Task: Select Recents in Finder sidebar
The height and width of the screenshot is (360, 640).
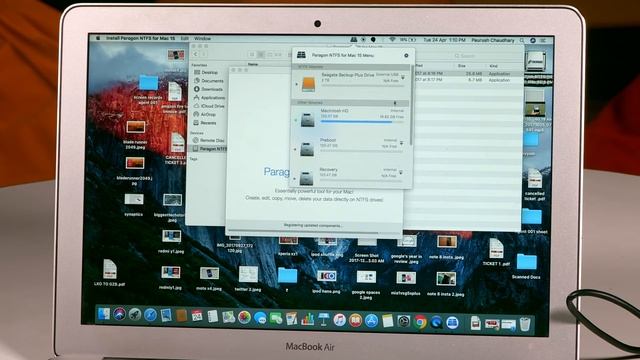Action: point(205,123)
